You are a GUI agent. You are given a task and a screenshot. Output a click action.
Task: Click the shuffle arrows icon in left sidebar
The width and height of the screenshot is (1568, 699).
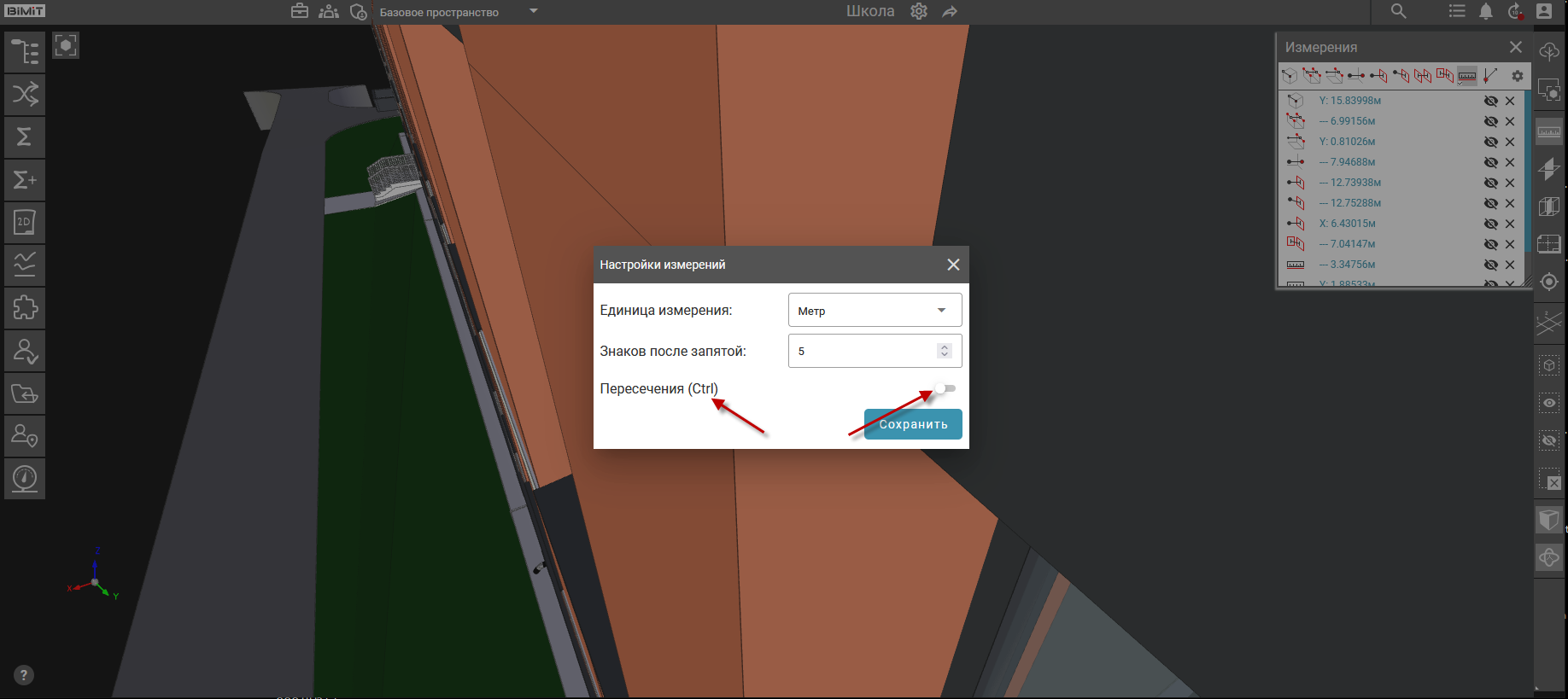(25, 95)
